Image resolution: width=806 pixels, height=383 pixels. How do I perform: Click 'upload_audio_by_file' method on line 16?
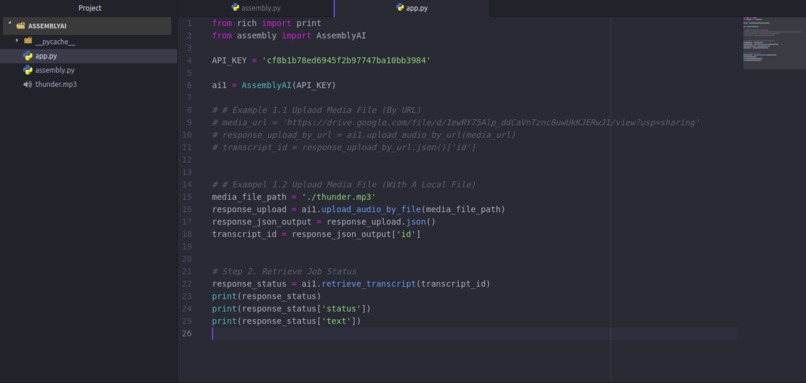coord(372,210)
